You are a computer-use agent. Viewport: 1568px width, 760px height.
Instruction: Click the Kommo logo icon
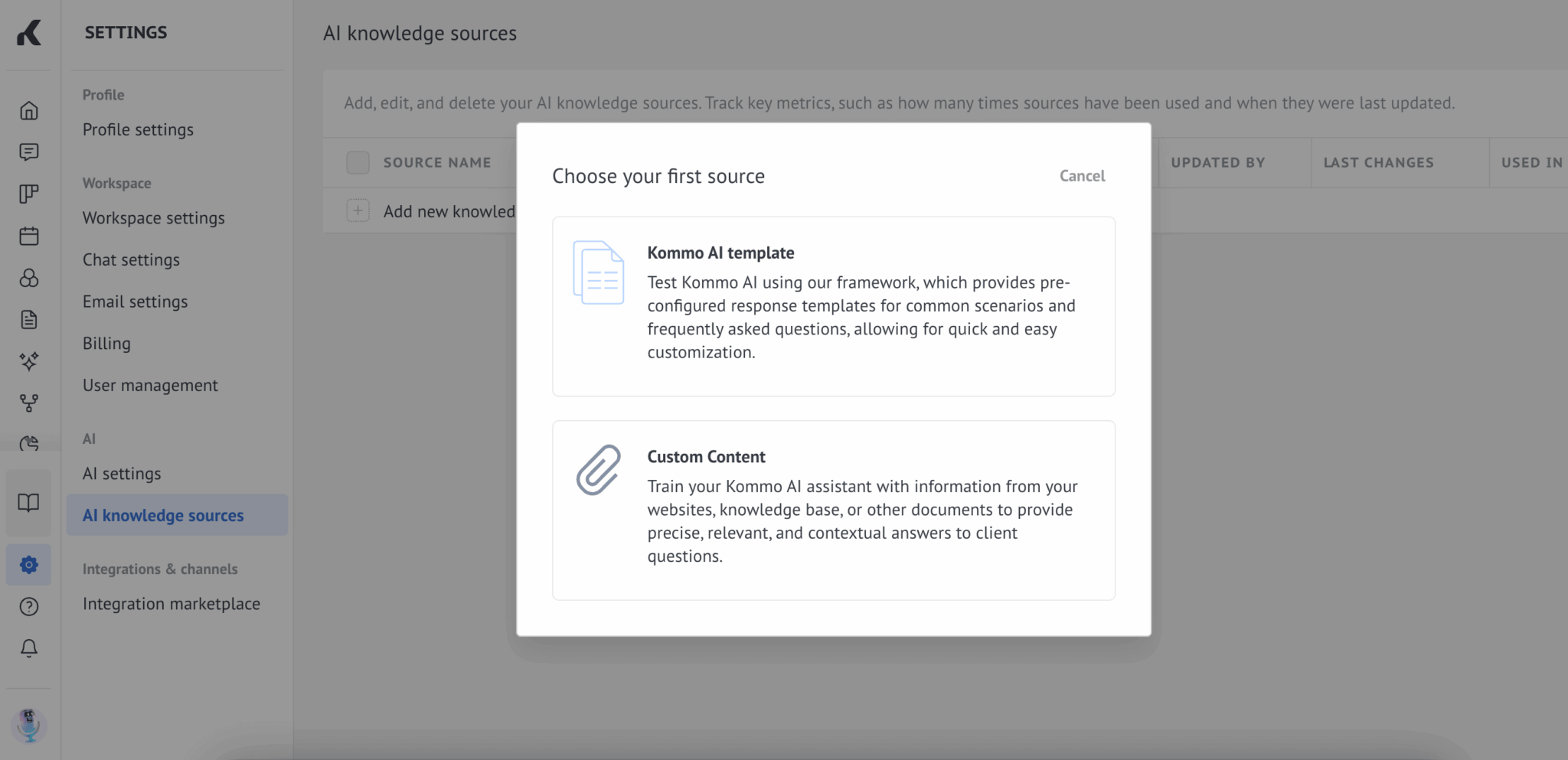(x=29, y=33)
